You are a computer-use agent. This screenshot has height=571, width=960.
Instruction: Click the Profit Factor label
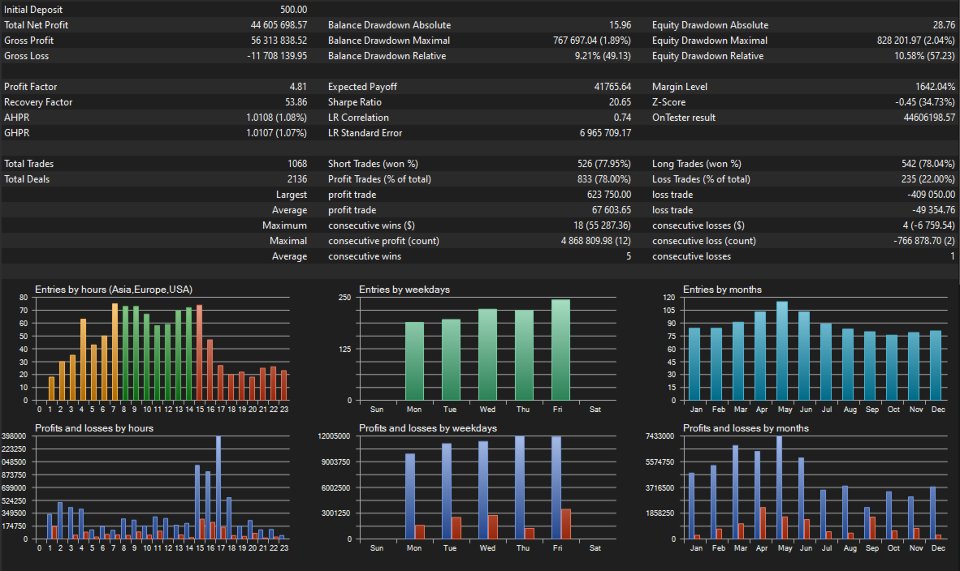click(31, 87)
